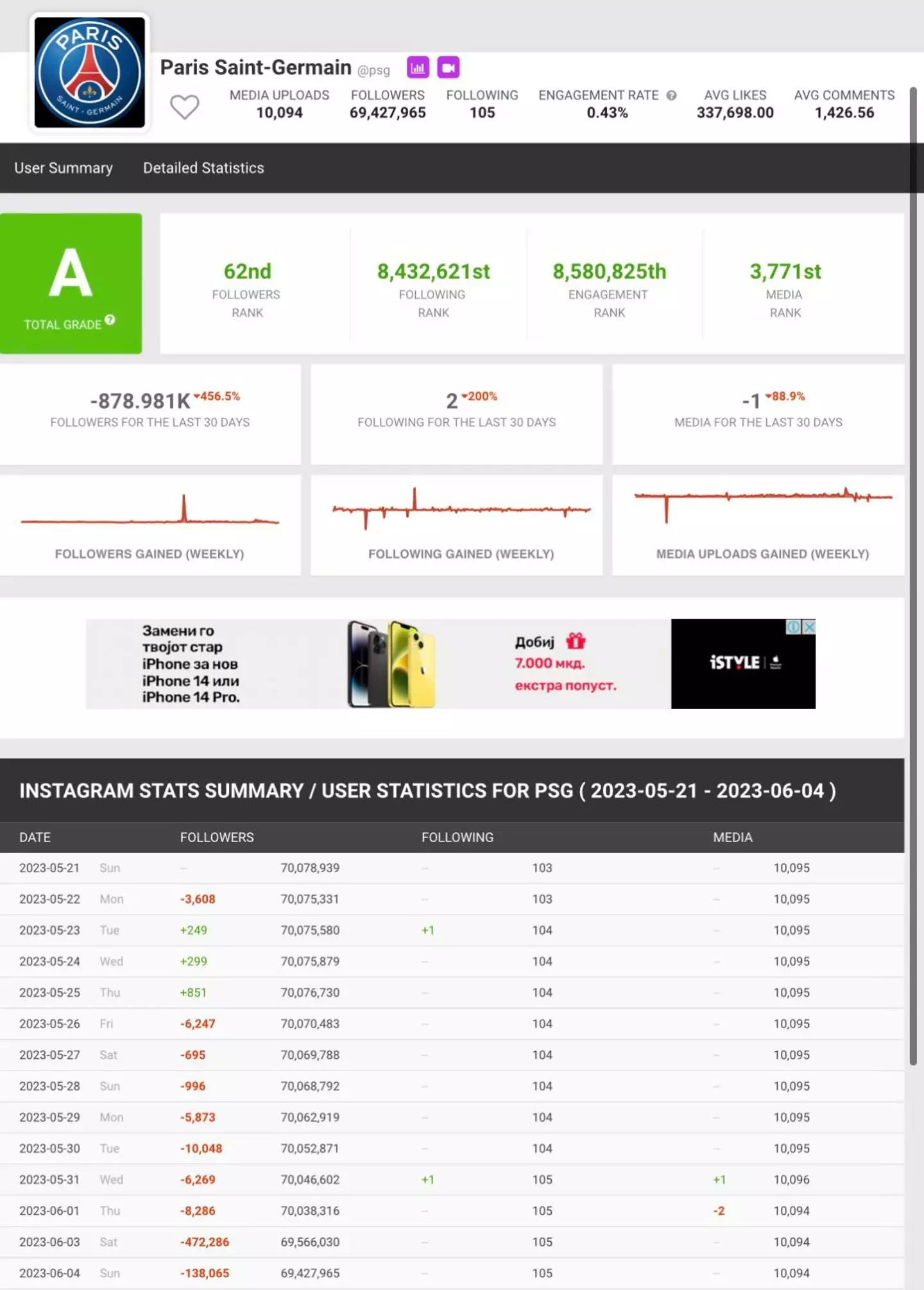Click the Paris Saint-Germain profile name
The width and height of the screenshot is (924, 1290).
tap(255, 67)
